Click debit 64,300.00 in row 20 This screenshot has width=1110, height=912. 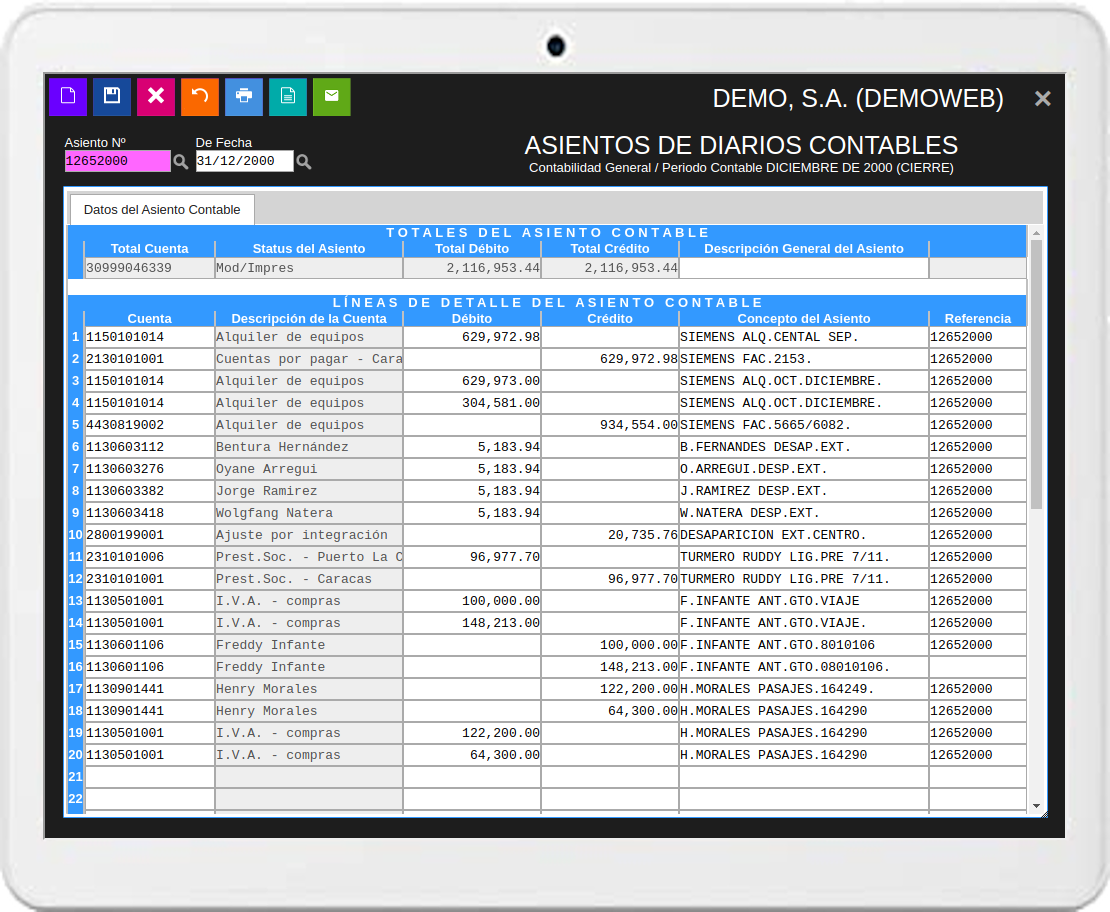point(472,754)
